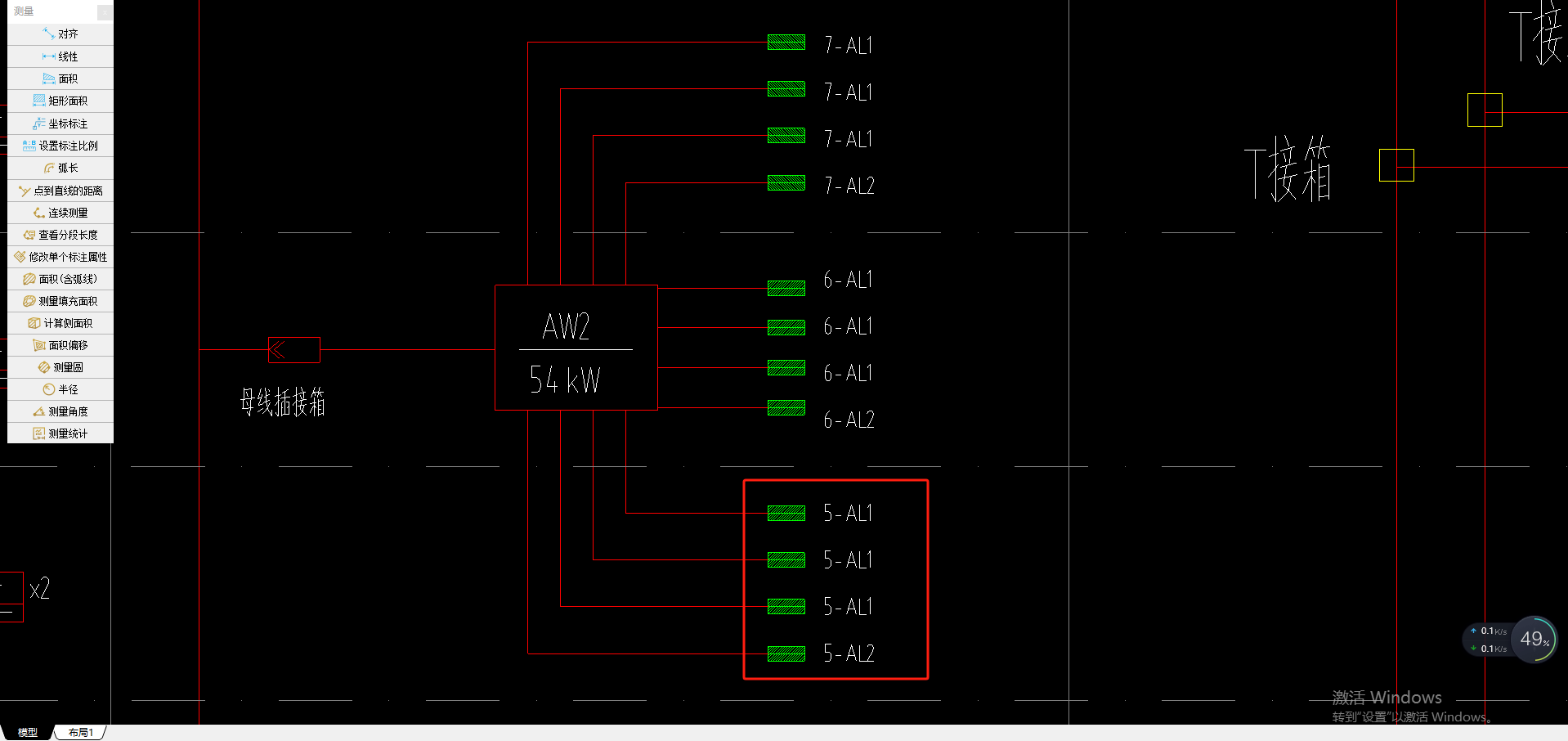Open 查看分段长度 segment length viewer
This screenshot has width=1568, height=741.
click(60, 235)
